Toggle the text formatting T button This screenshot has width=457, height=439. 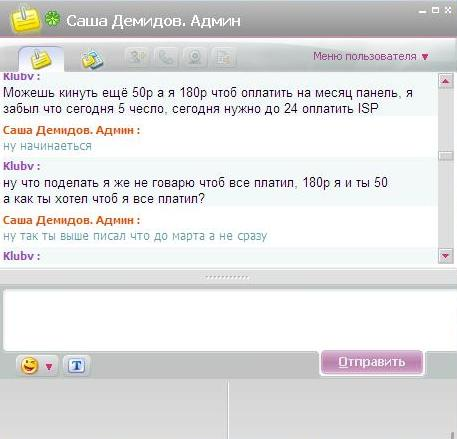(x=76, y=366)
